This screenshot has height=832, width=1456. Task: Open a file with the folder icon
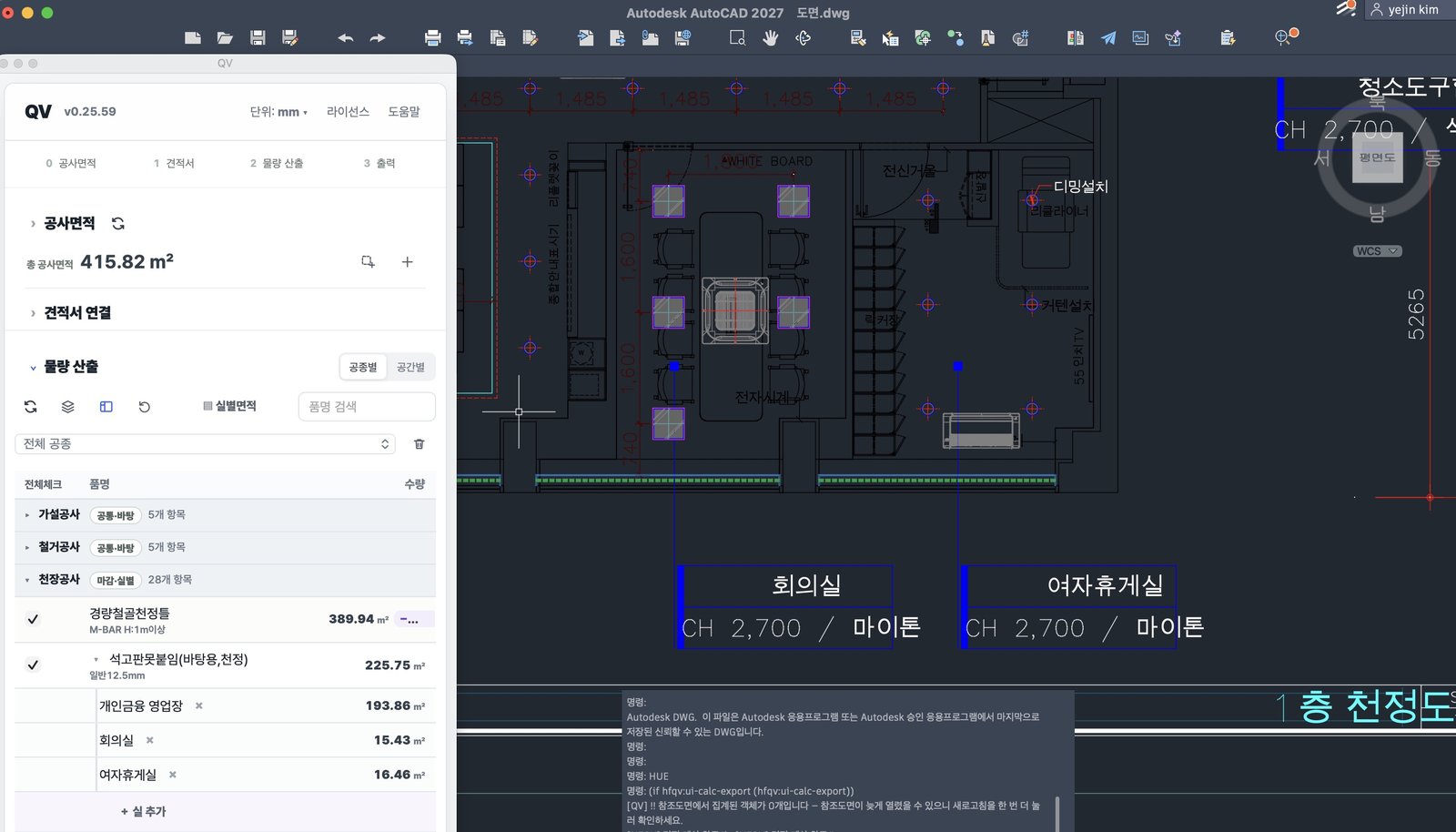225,37
